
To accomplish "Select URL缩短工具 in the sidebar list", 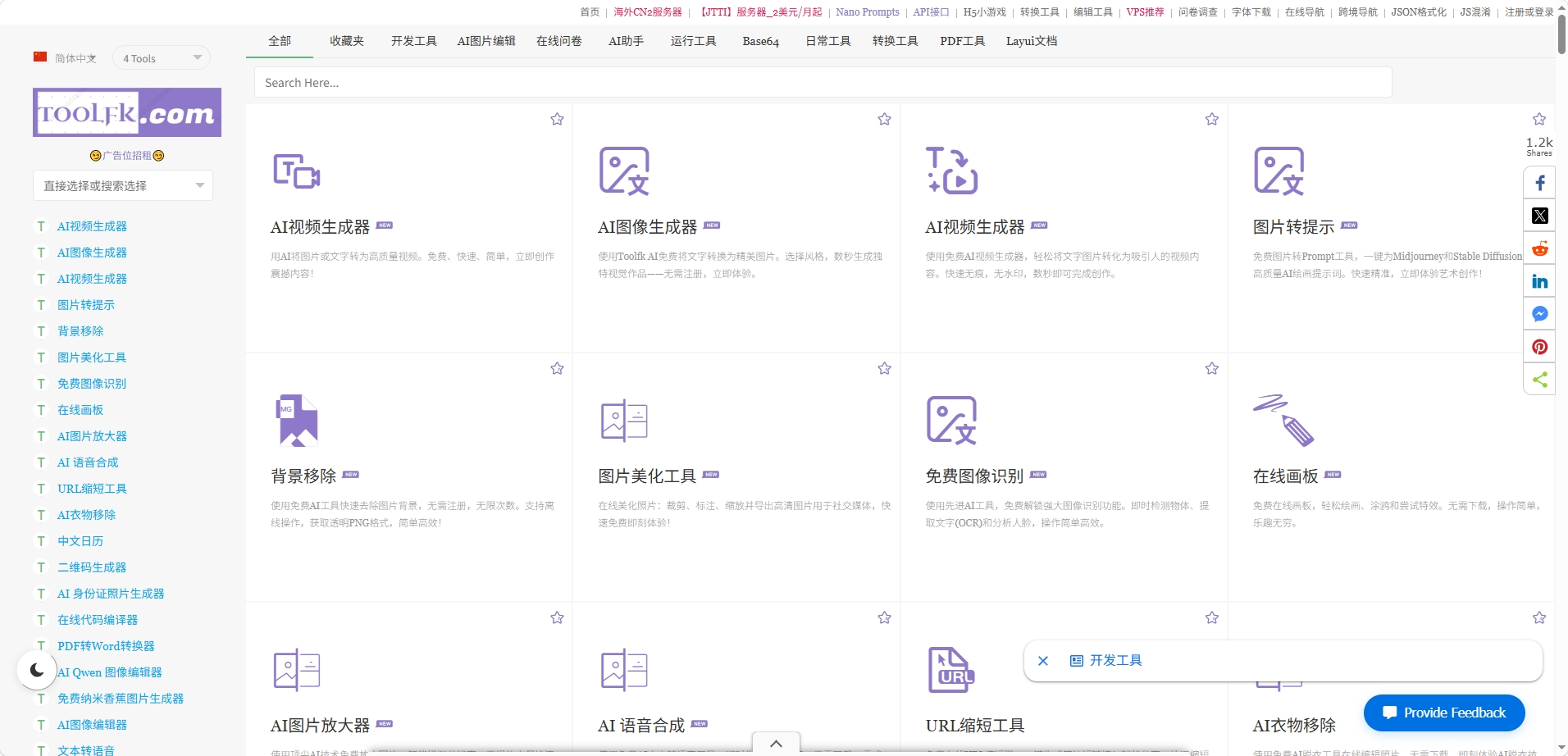I will (92, 489).
